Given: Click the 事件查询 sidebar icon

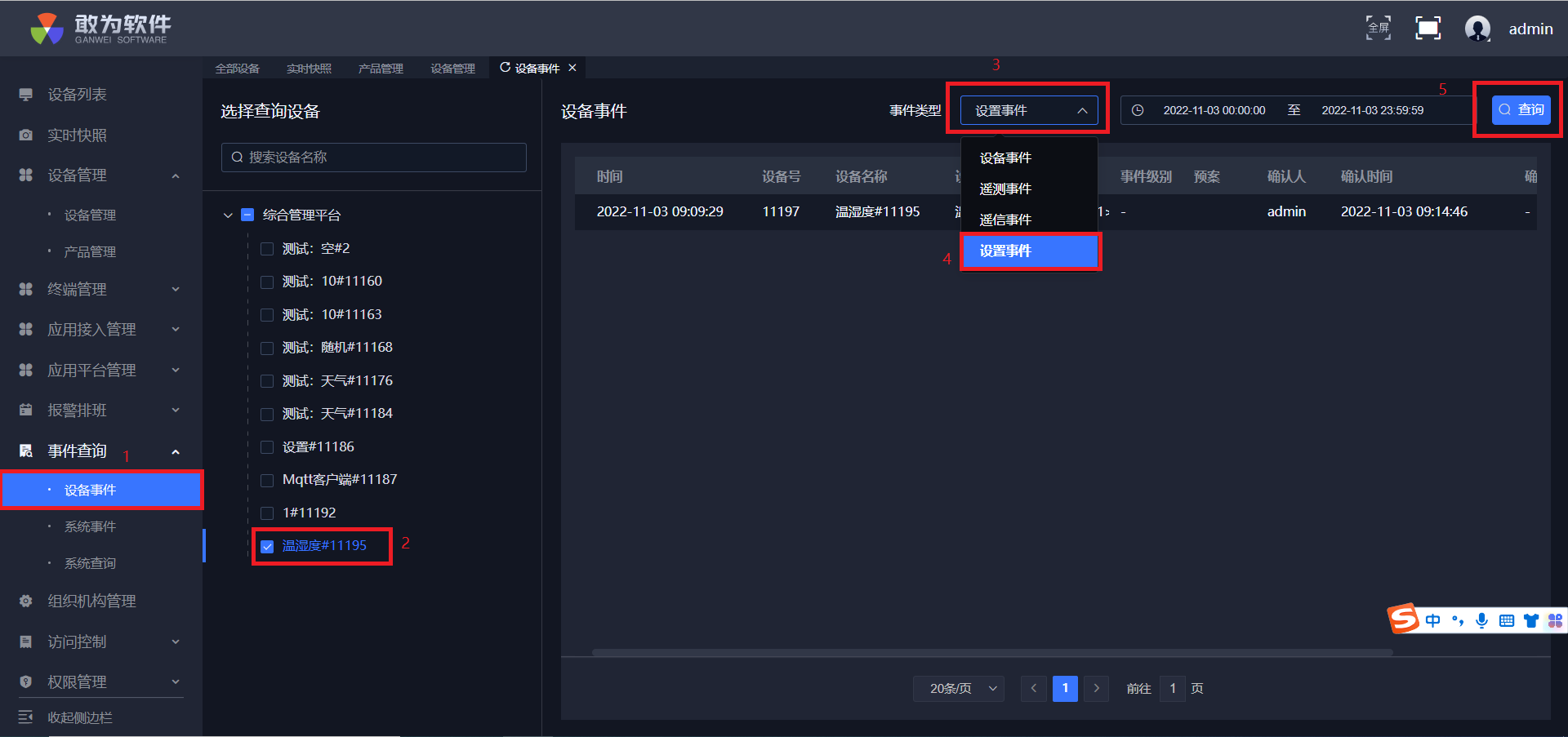Looking at the screenshot, I should 26,451.
